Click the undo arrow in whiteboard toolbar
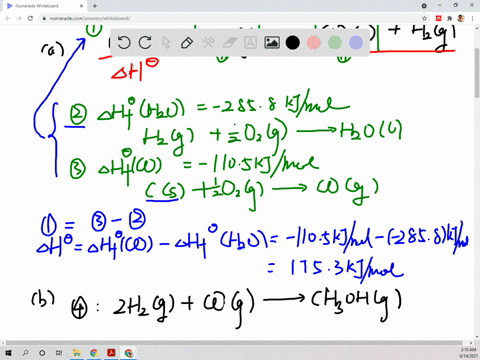The height and width of the screenshot is (360, 480). coord(124,43)
